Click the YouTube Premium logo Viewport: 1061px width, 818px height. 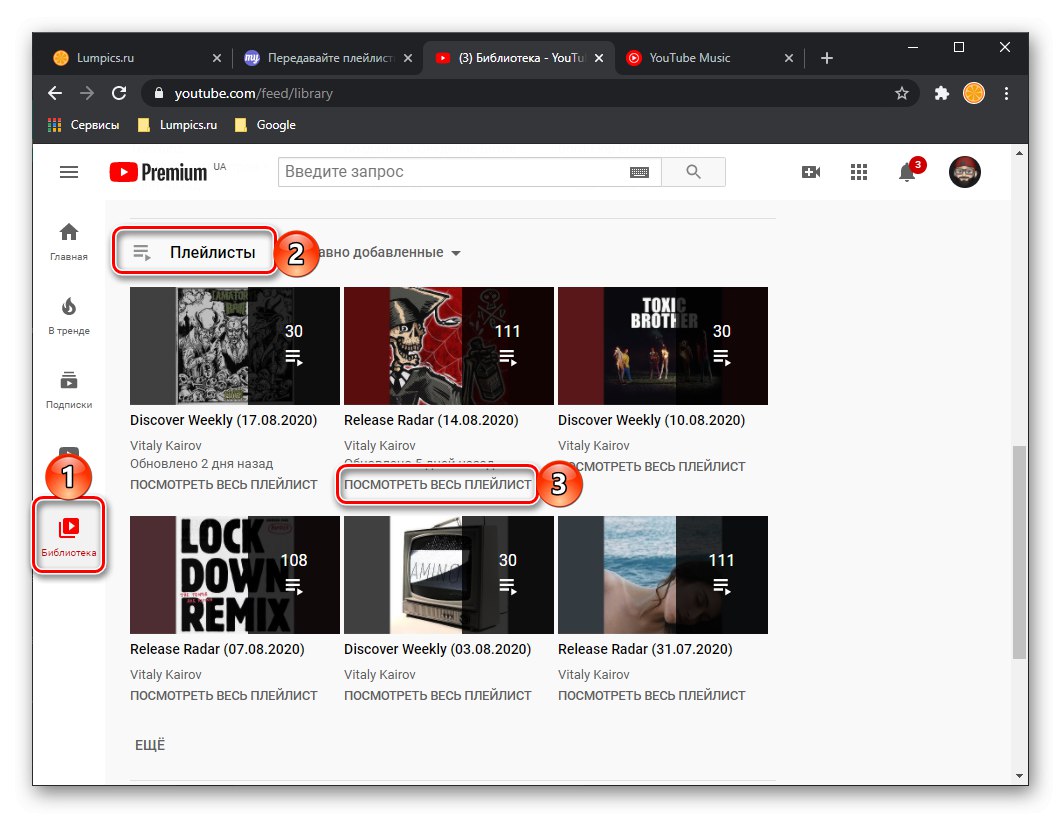pyautogui.click(x=158, y=172)
